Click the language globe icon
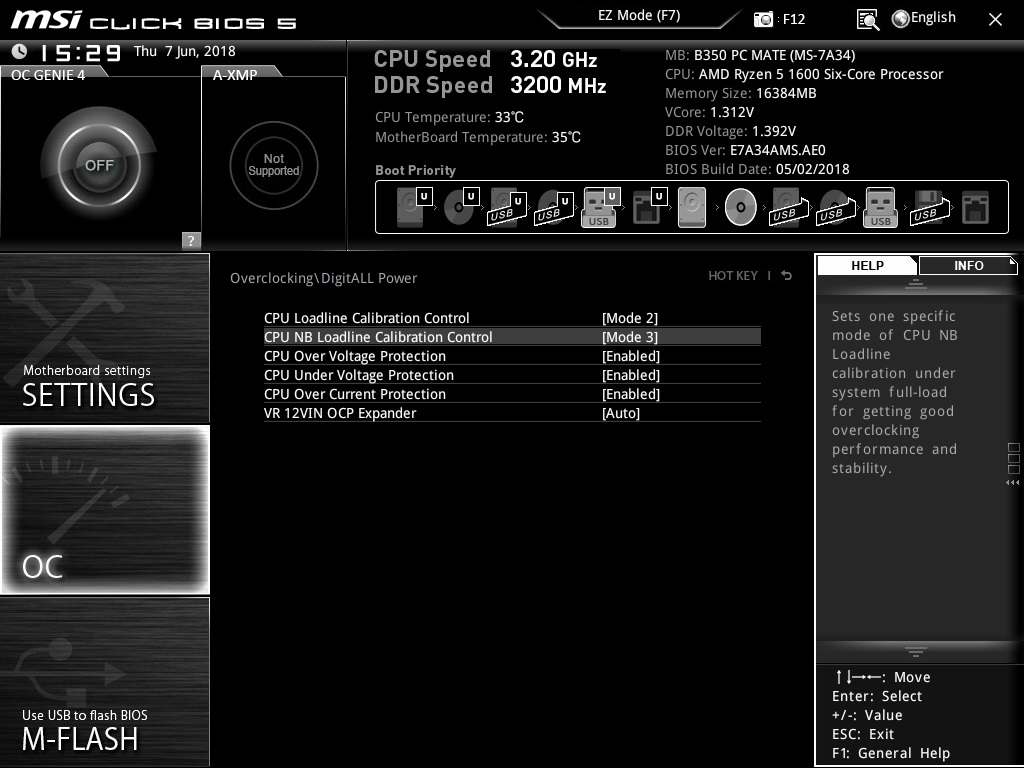The width and height of the screenshot is (1024, 768). (x=901, y=19)
